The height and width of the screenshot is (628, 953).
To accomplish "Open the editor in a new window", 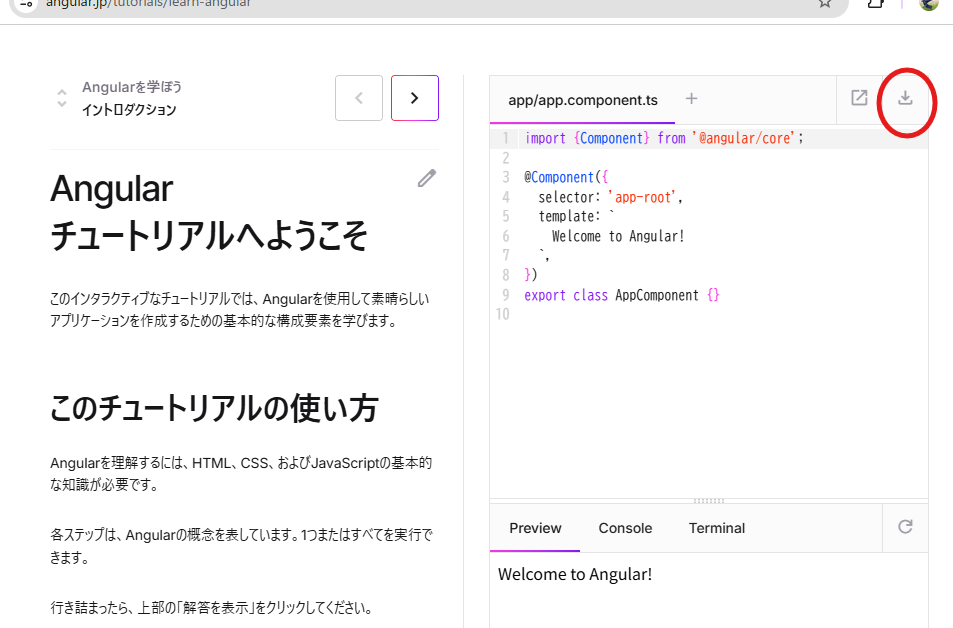I will 859,99.
